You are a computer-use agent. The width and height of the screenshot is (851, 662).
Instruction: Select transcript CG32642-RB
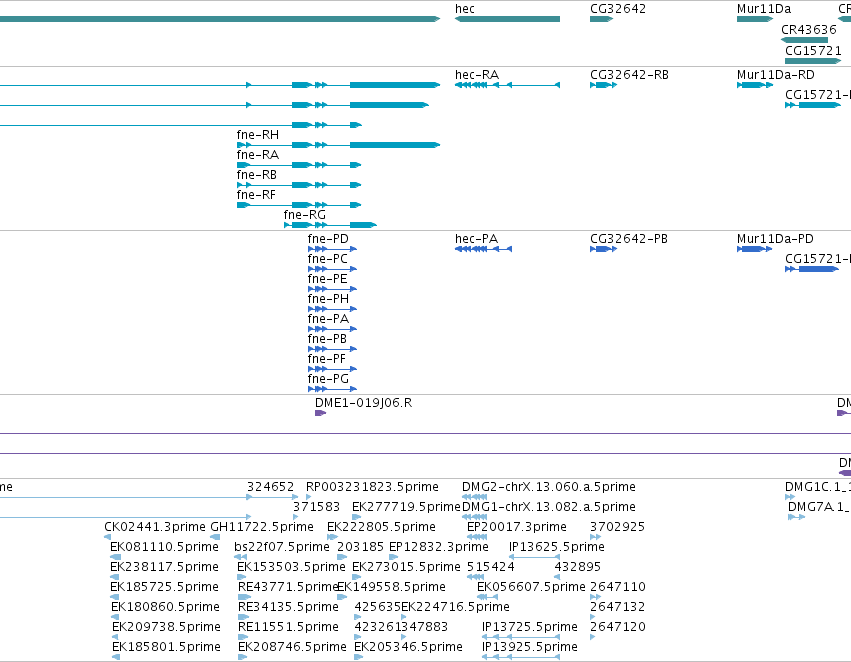click(604, 85)
